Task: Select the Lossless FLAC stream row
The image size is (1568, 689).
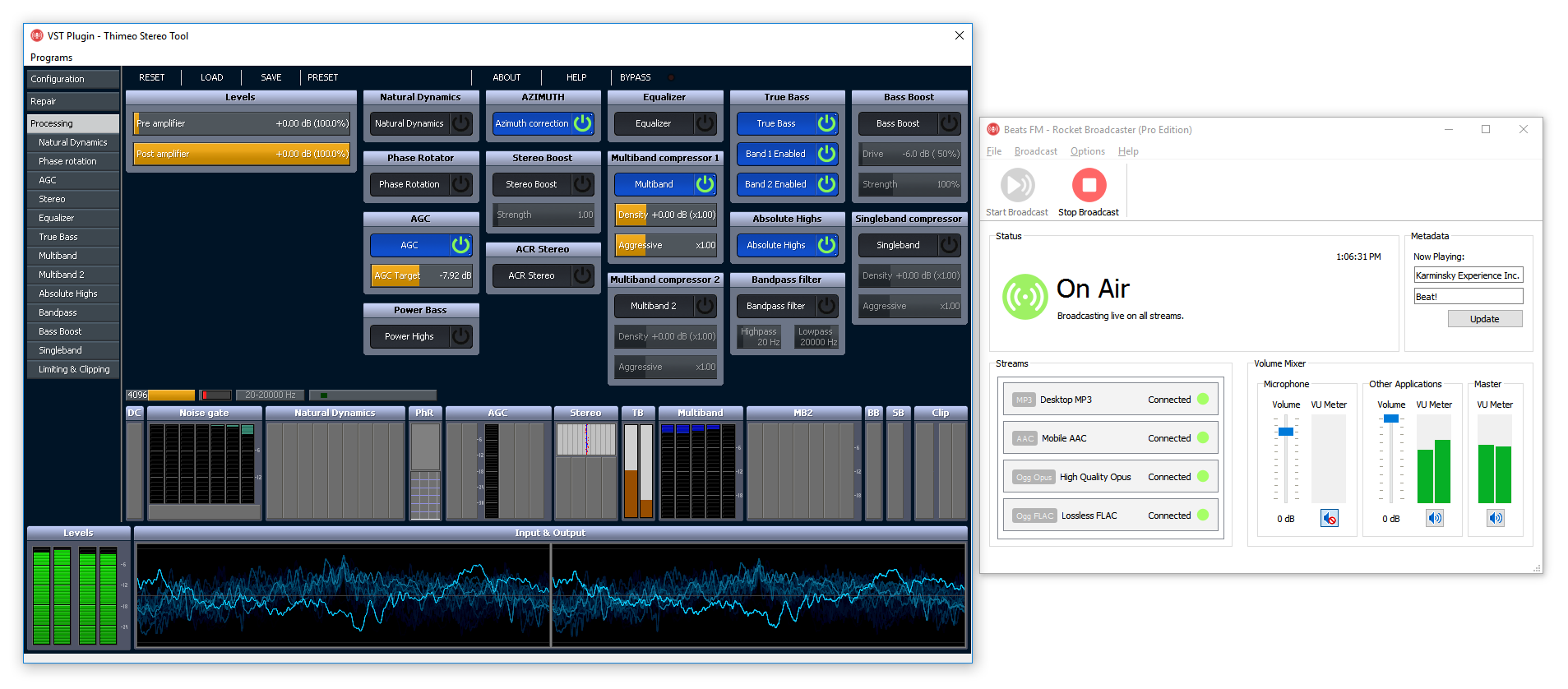Action: coord(1110,516)
